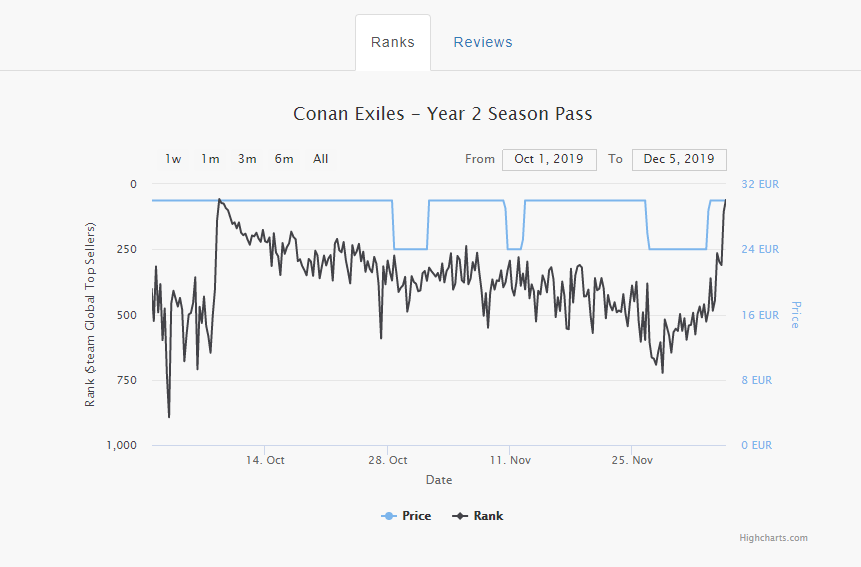Toggle the Price series in legend

(x=407, y=516)
